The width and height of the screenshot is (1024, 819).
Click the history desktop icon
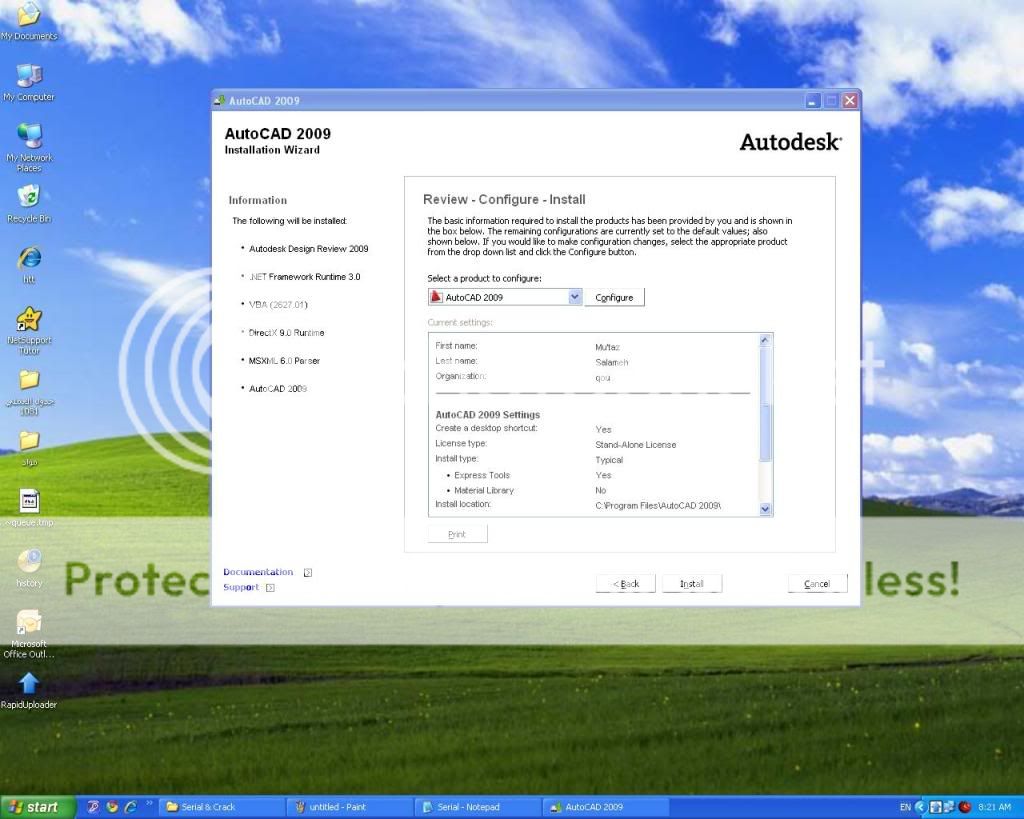click(x=29, y=562)
